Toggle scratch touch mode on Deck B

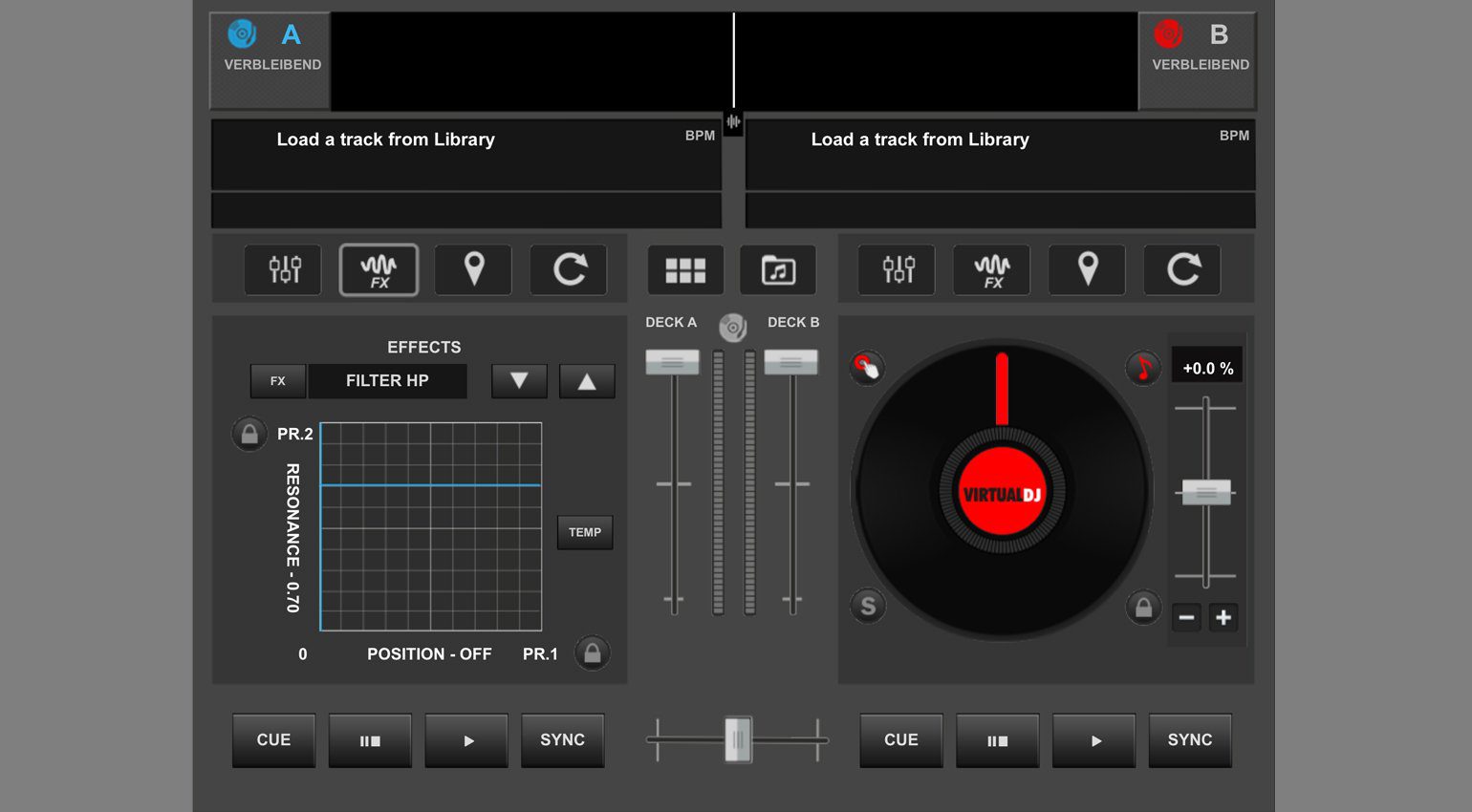coord(867,367)
